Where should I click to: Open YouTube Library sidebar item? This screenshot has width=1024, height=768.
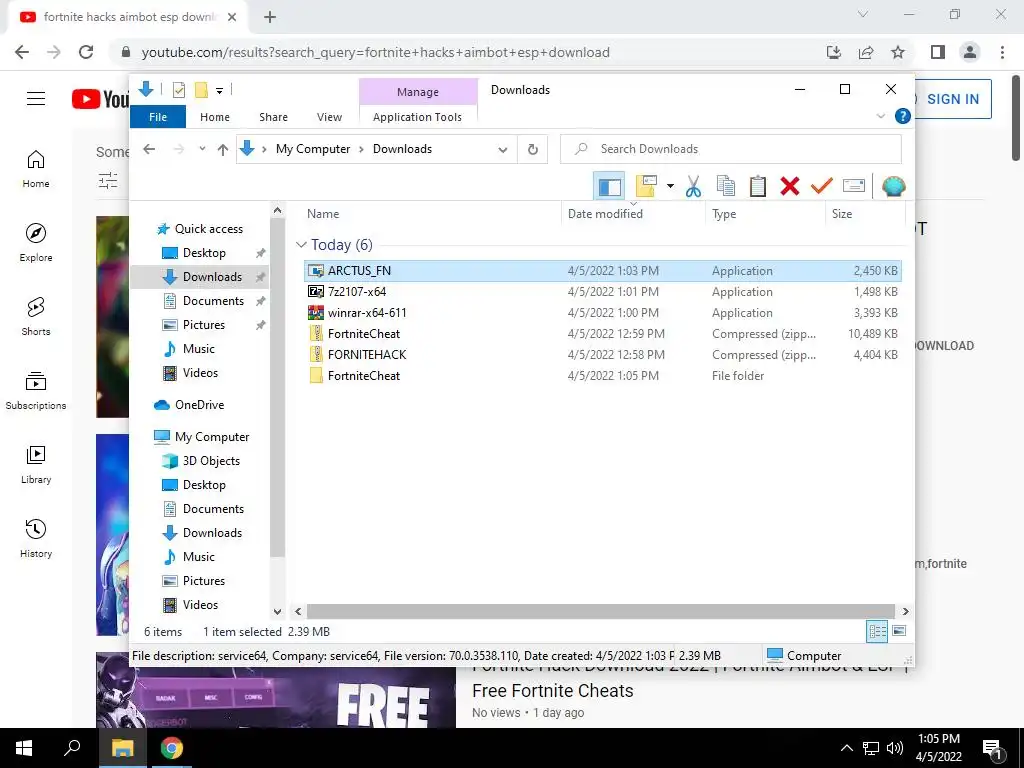click(36, 464)
